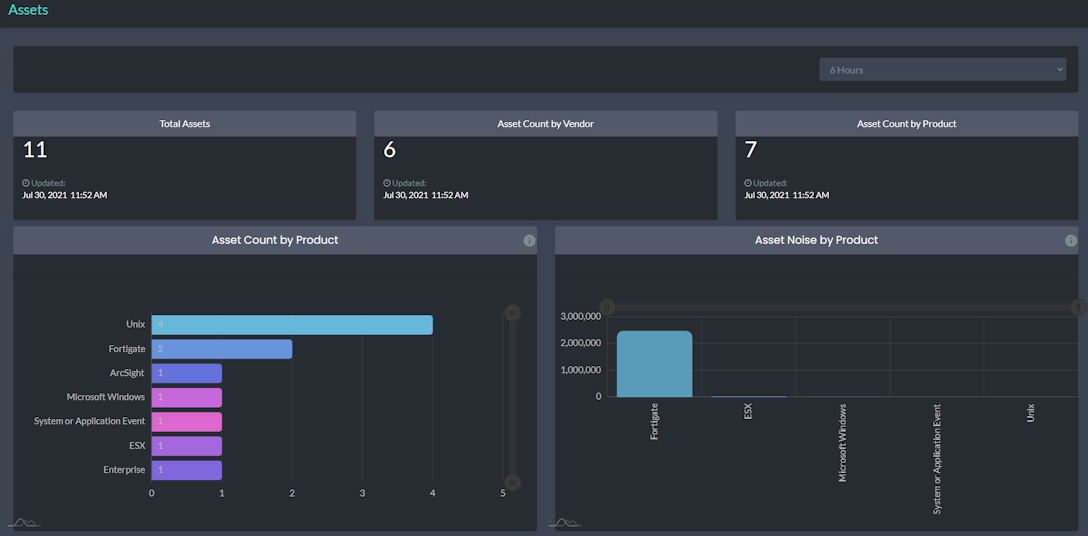
Task: Click clock icon in Asset Count by Product card
Action: (x=748, y=183)
